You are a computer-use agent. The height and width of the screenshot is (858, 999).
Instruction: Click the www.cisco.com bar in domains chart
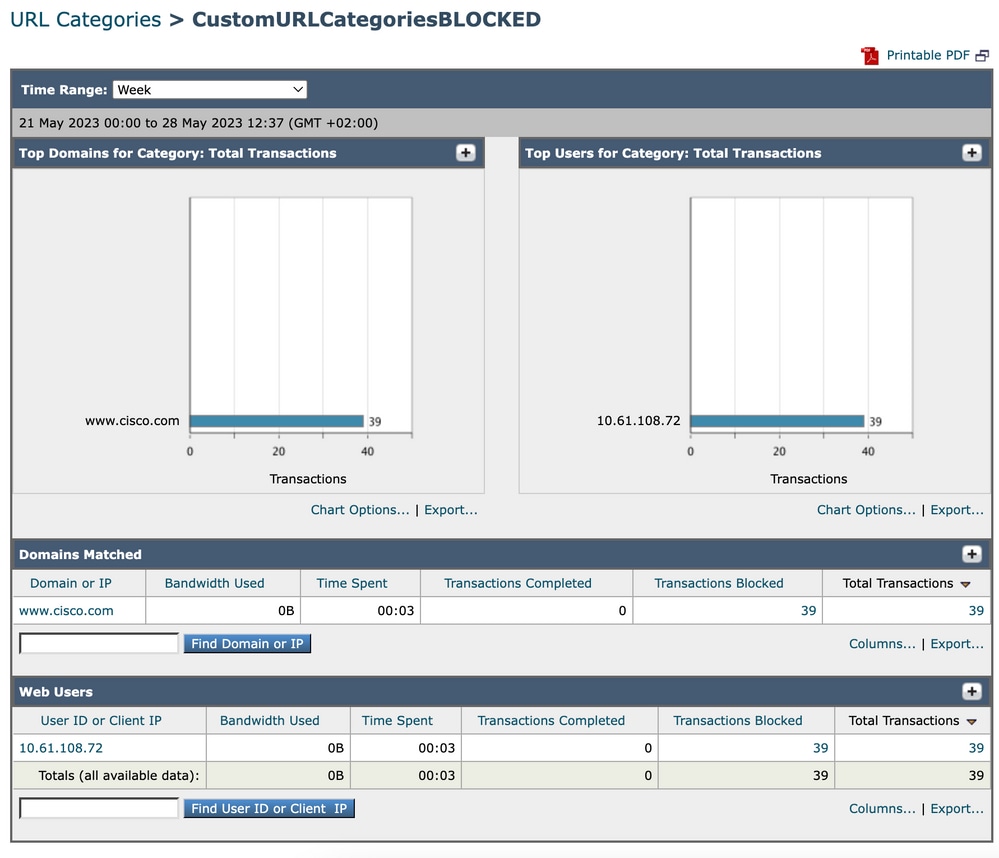(x=277, y=421)
